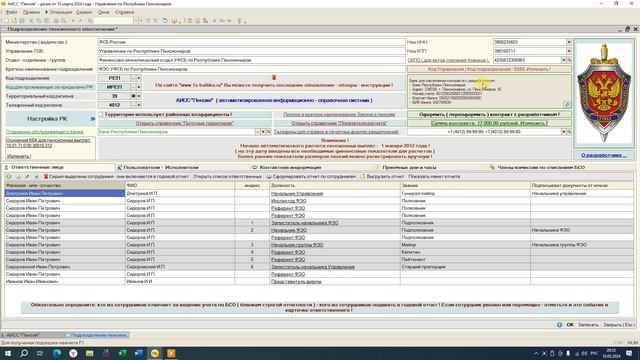Click the icon beside Сформировать отчет по сотрудникам
Viewport: 640px width, 360px height.
(269, 177)
